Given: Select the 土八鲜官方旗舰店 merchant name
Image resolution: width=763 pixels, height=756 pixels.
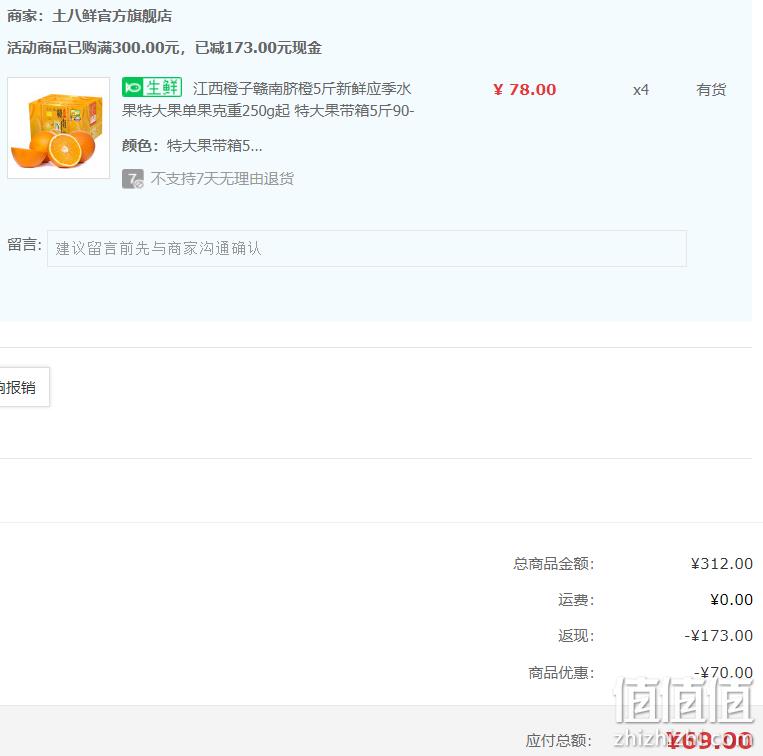Looking at the screenshot, I should click(112, 16).
